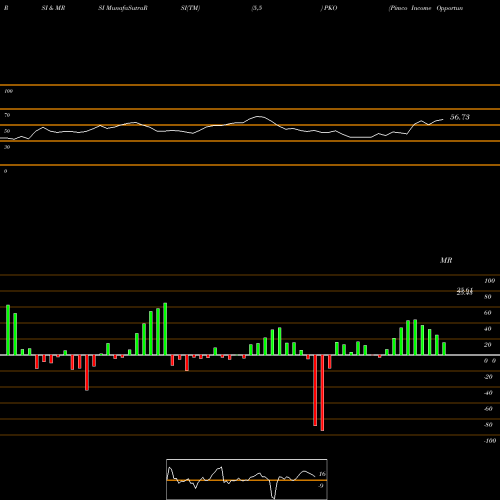The height and width of the screenshot is (500, 500).
Task: Click the RSI value label 56.73
Action: (460, 117)
